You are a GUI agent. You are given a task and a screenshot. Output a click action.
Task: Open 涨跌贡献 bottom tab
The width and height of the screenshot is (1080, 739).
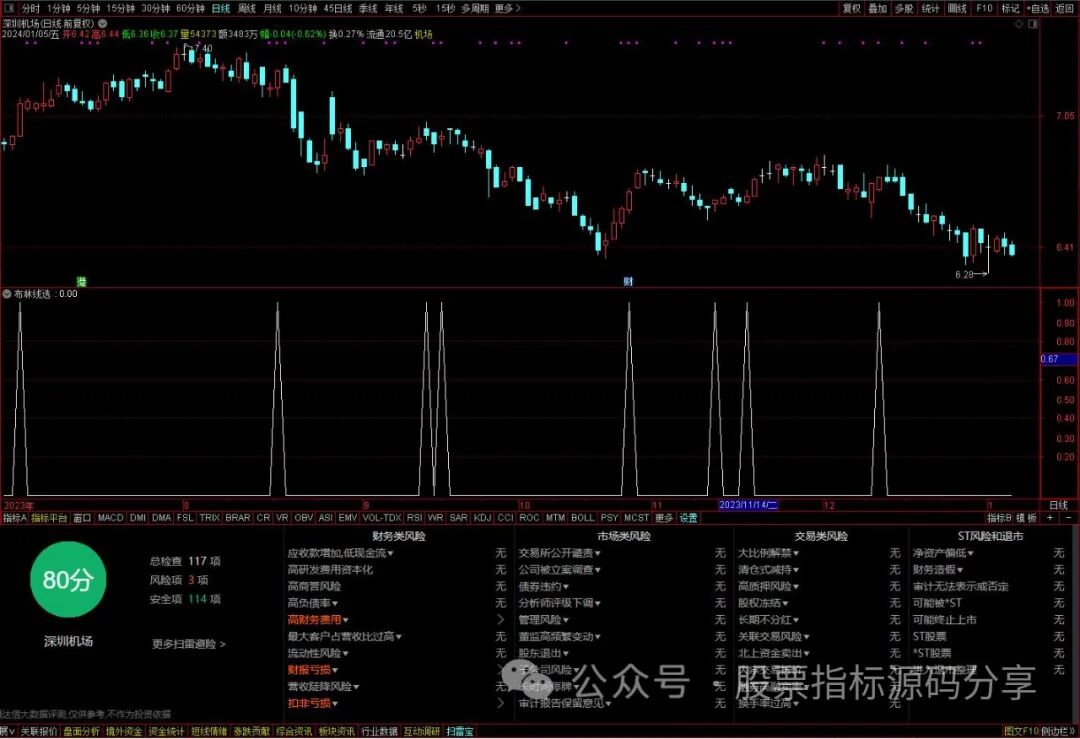pyautogui.click(x=251, y=731)
